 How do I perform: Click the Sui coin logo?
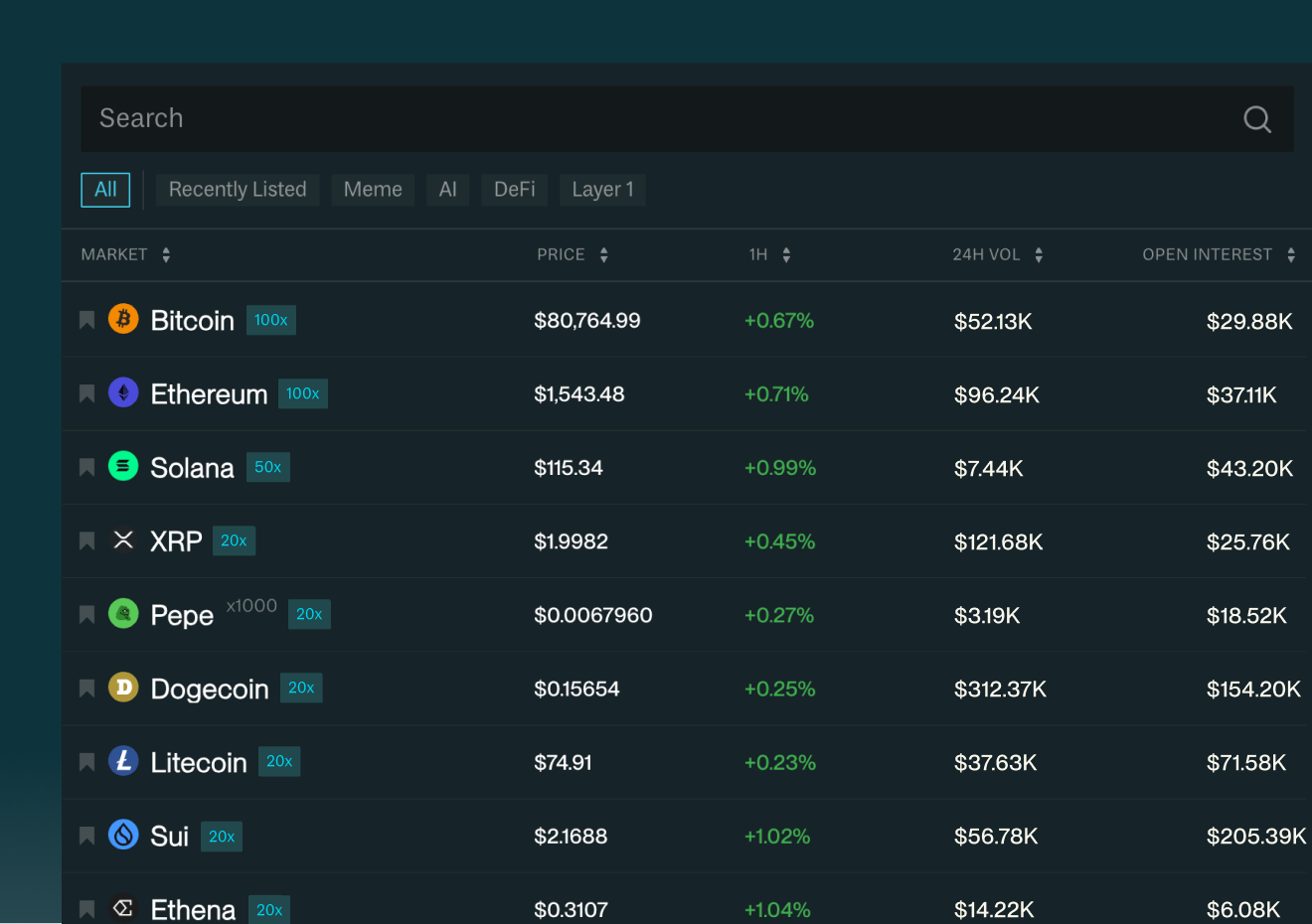[123, 834]
